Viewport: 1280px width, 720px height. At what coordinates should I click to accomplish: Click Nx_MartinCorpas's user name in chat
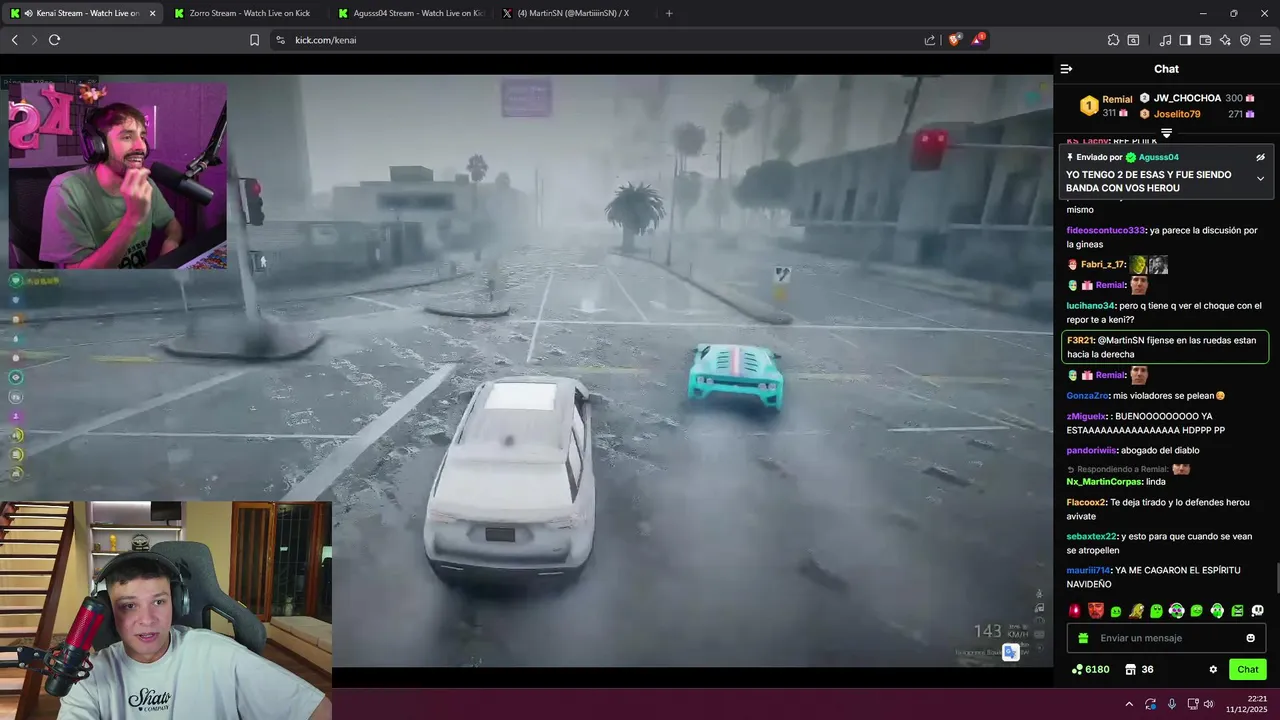click(x=1103, y=482)
